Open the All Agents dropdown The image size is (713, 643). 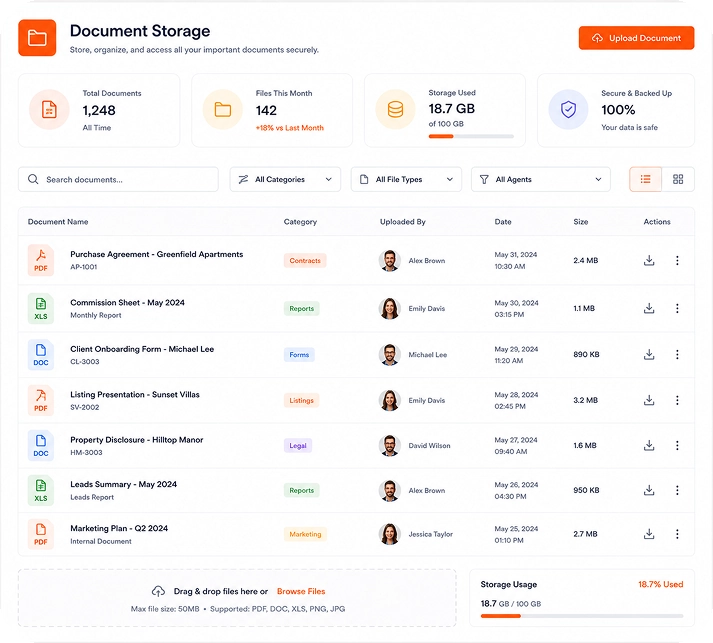click(541, 179)
